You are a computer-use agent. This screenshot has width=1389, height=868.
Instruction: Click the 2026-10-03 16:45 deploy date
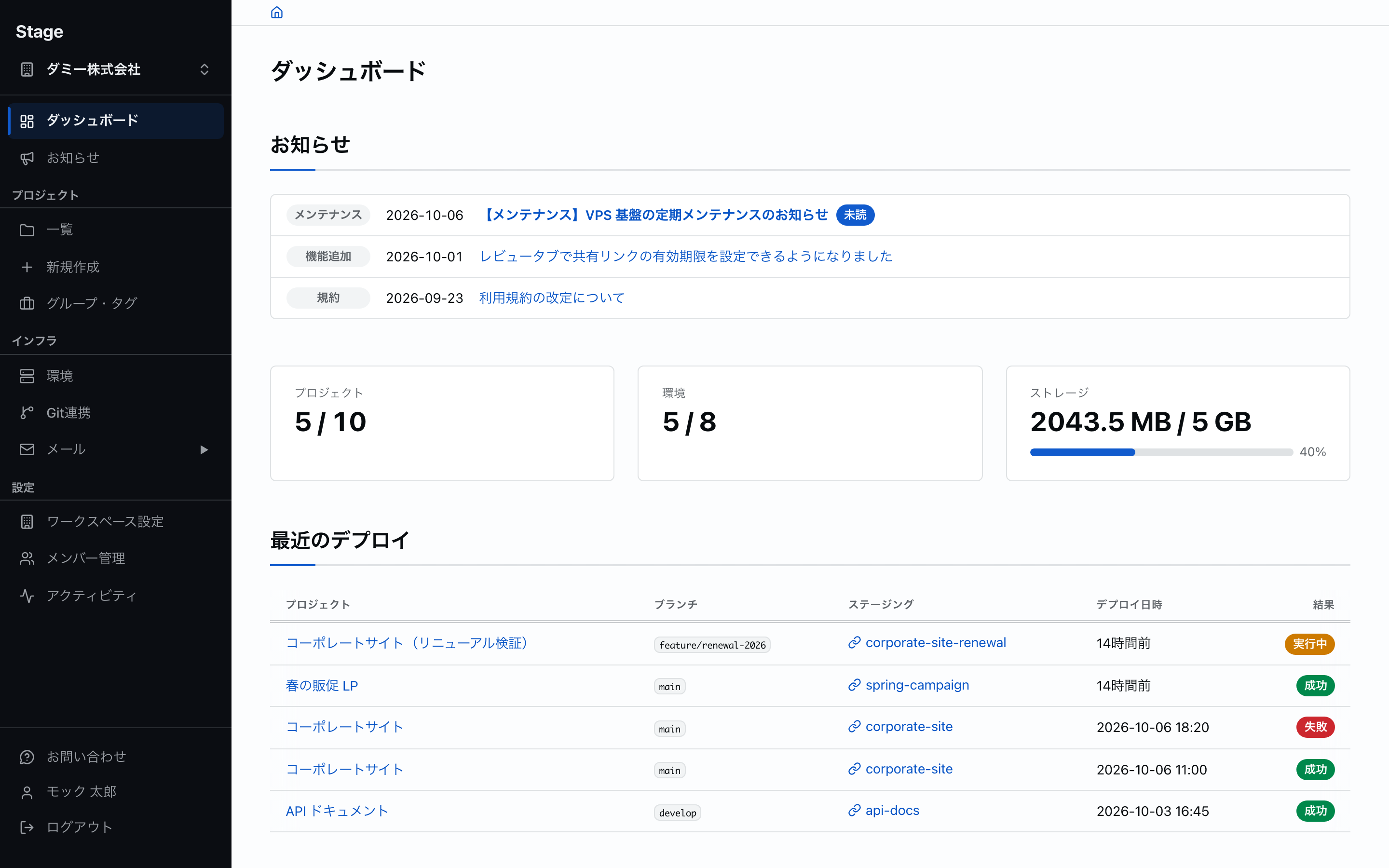pyautogui.click(x=1153, y=811)
